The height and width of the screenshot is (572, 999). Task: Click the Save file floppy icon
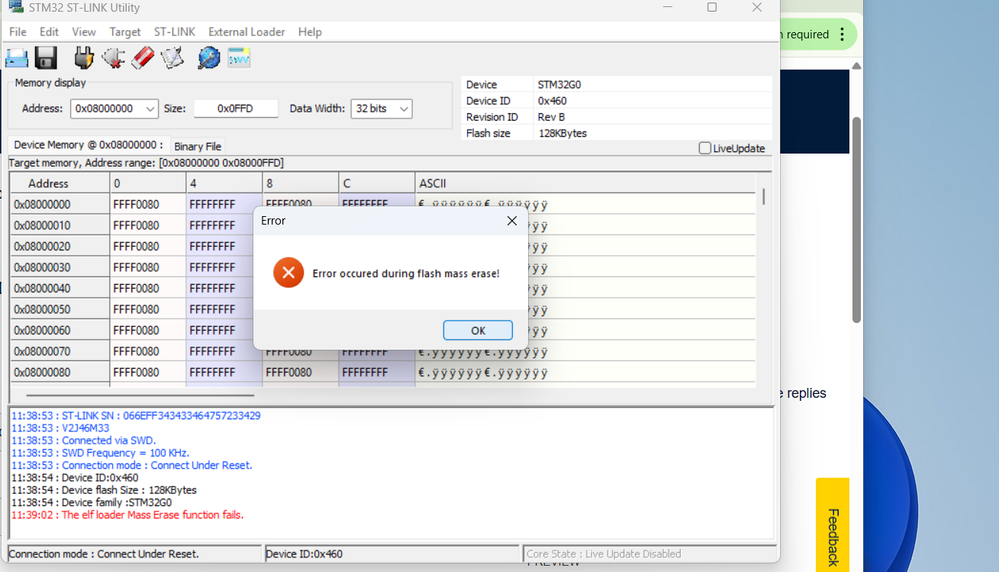46,58
